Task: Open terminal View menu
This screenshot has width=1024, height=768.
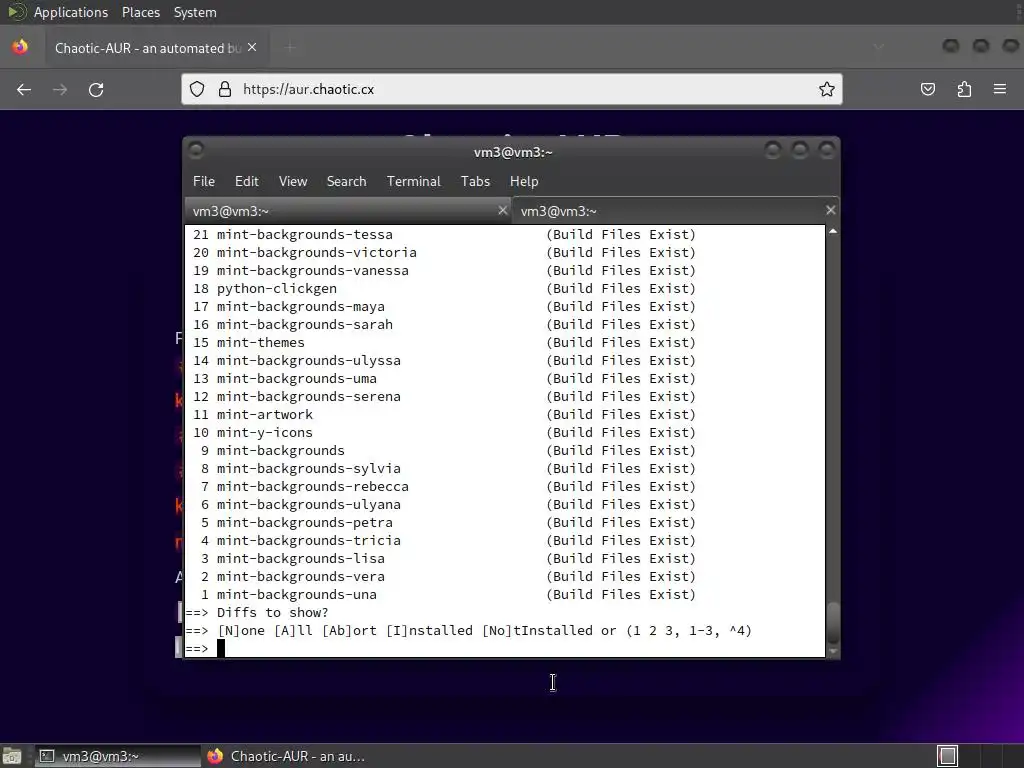Action: pos(293,182)
